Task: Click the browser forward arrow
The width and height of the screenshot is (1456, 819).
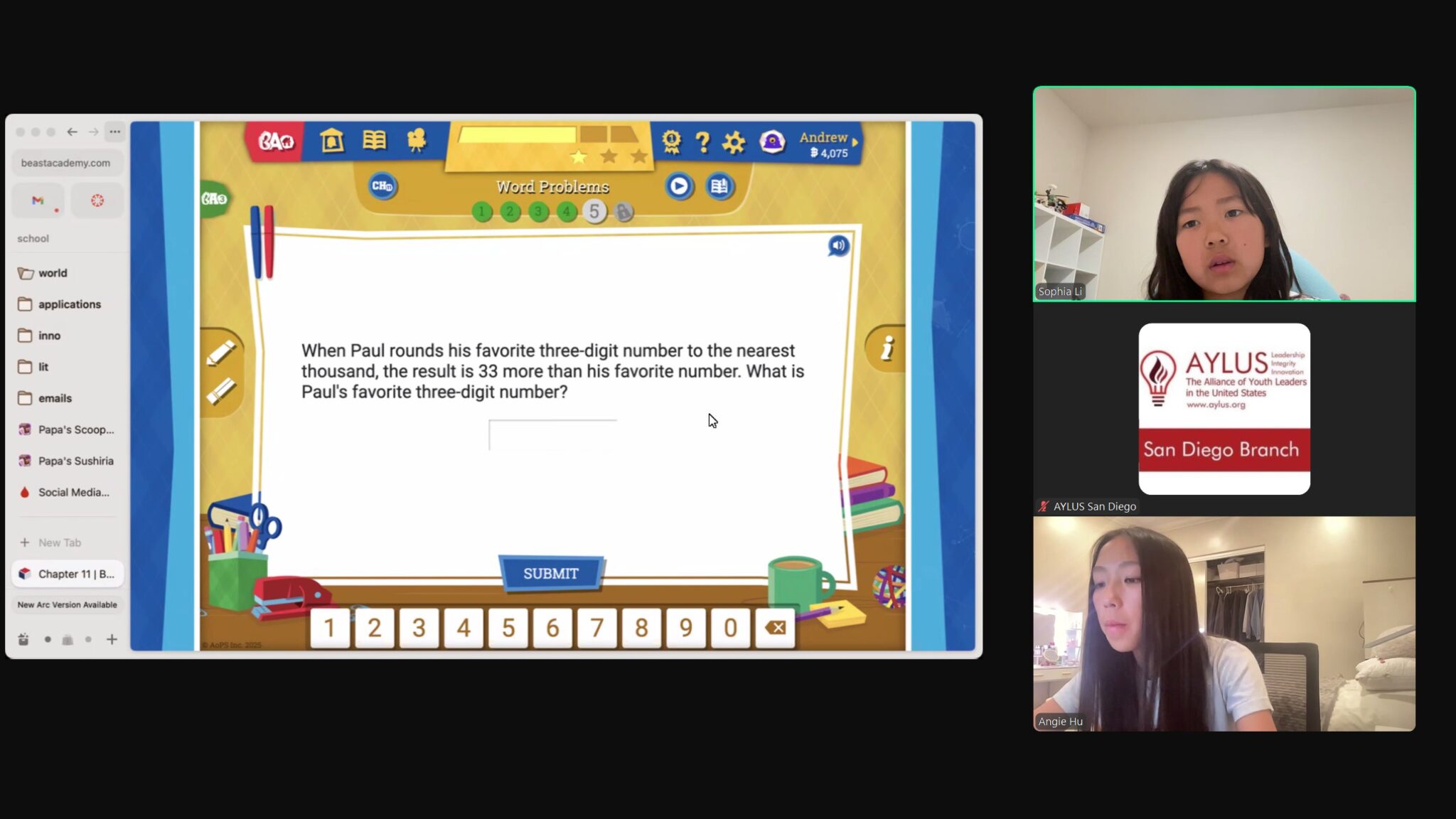Action: (93, 132)
